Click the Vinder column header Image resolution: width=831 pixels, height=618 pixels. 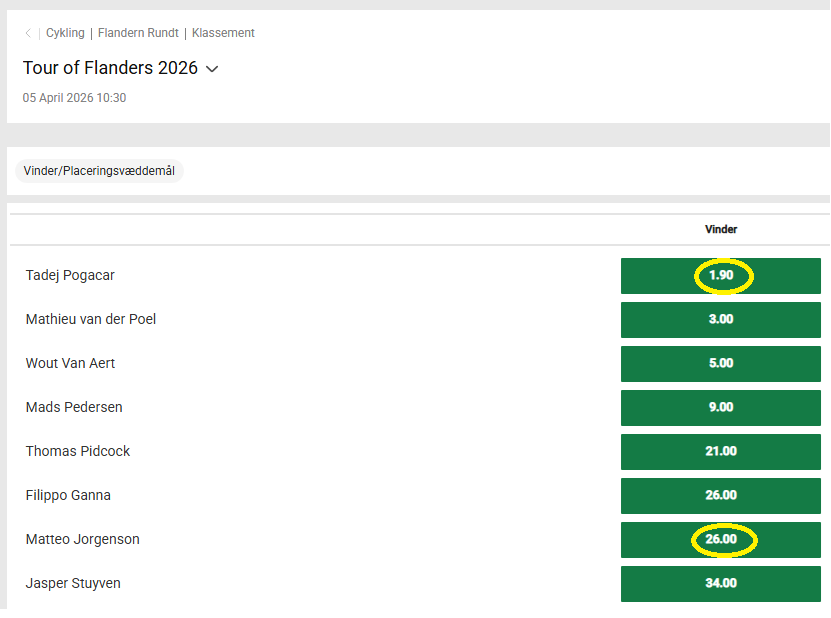721,229
